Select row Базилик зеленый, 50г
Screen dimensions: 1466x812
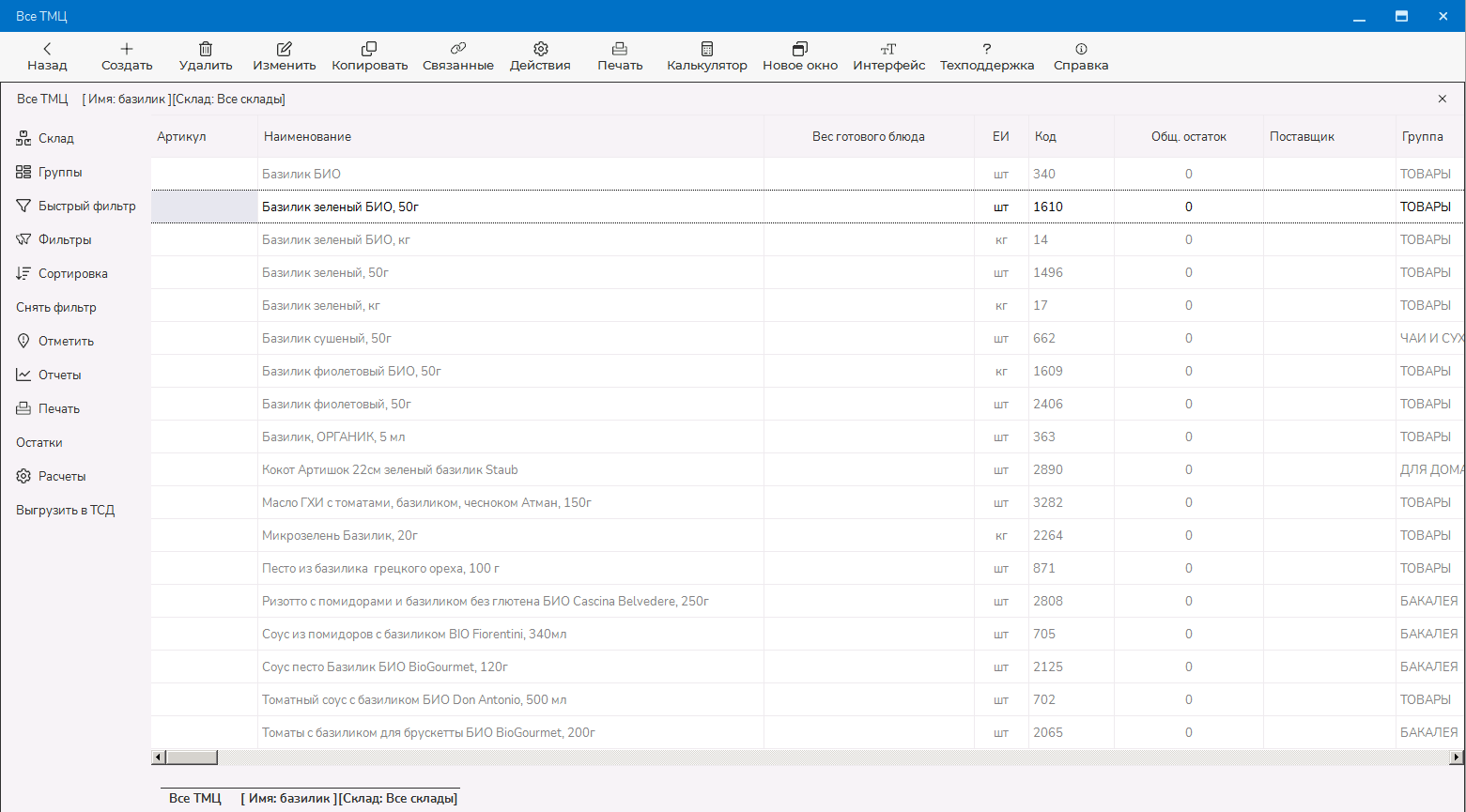808,272
